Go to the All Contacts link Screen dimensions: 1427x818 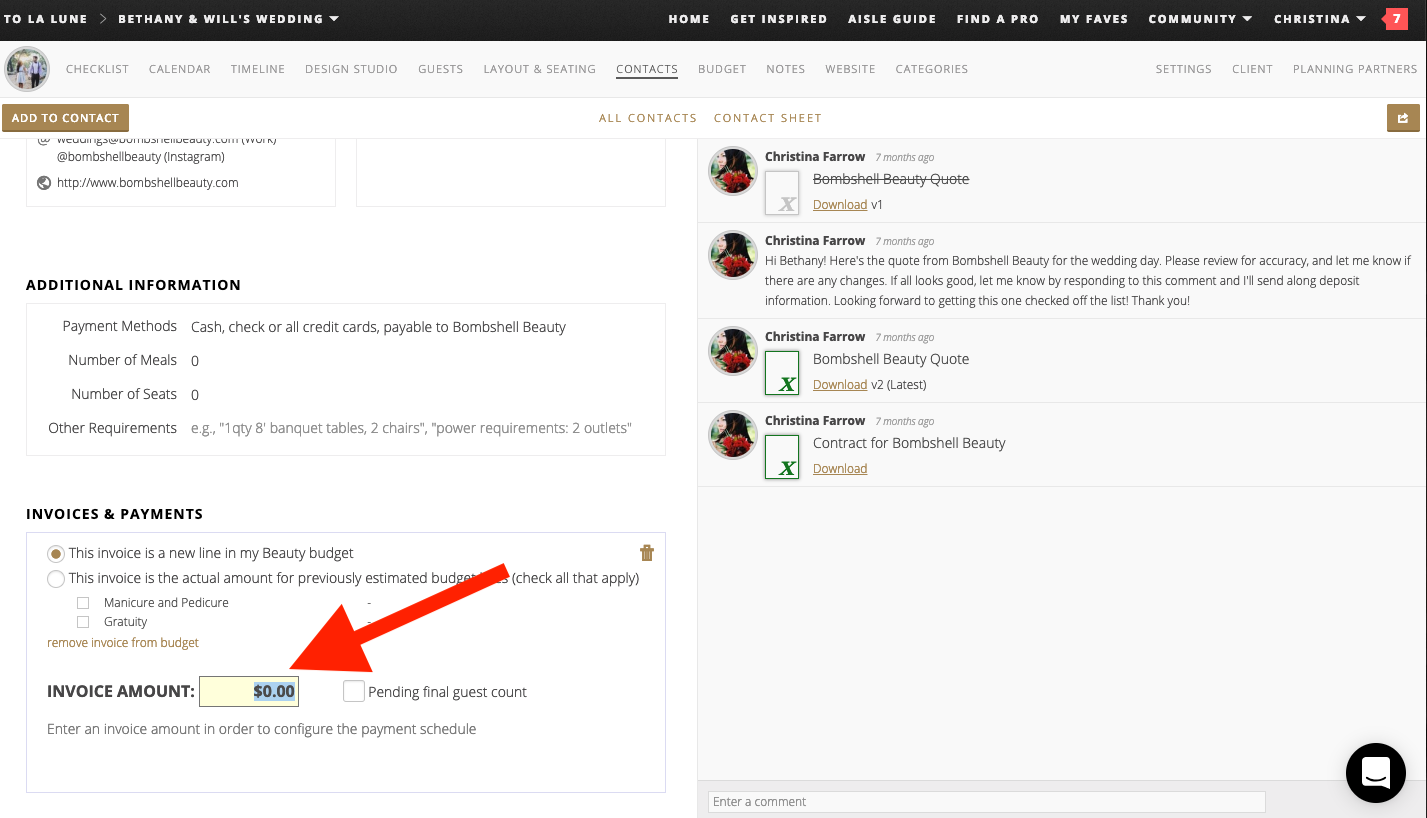point(648,118)
